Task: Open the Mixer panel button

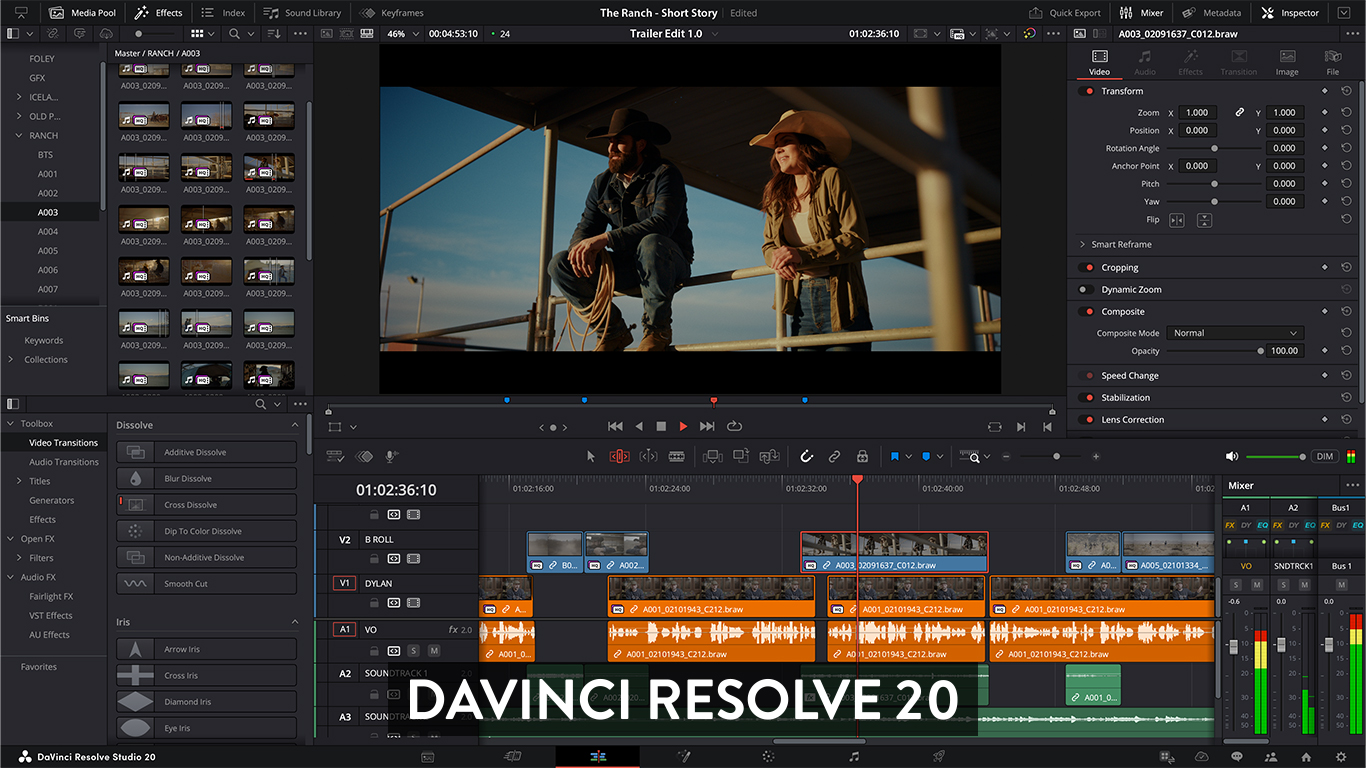Action: (x=1142, y=13)
